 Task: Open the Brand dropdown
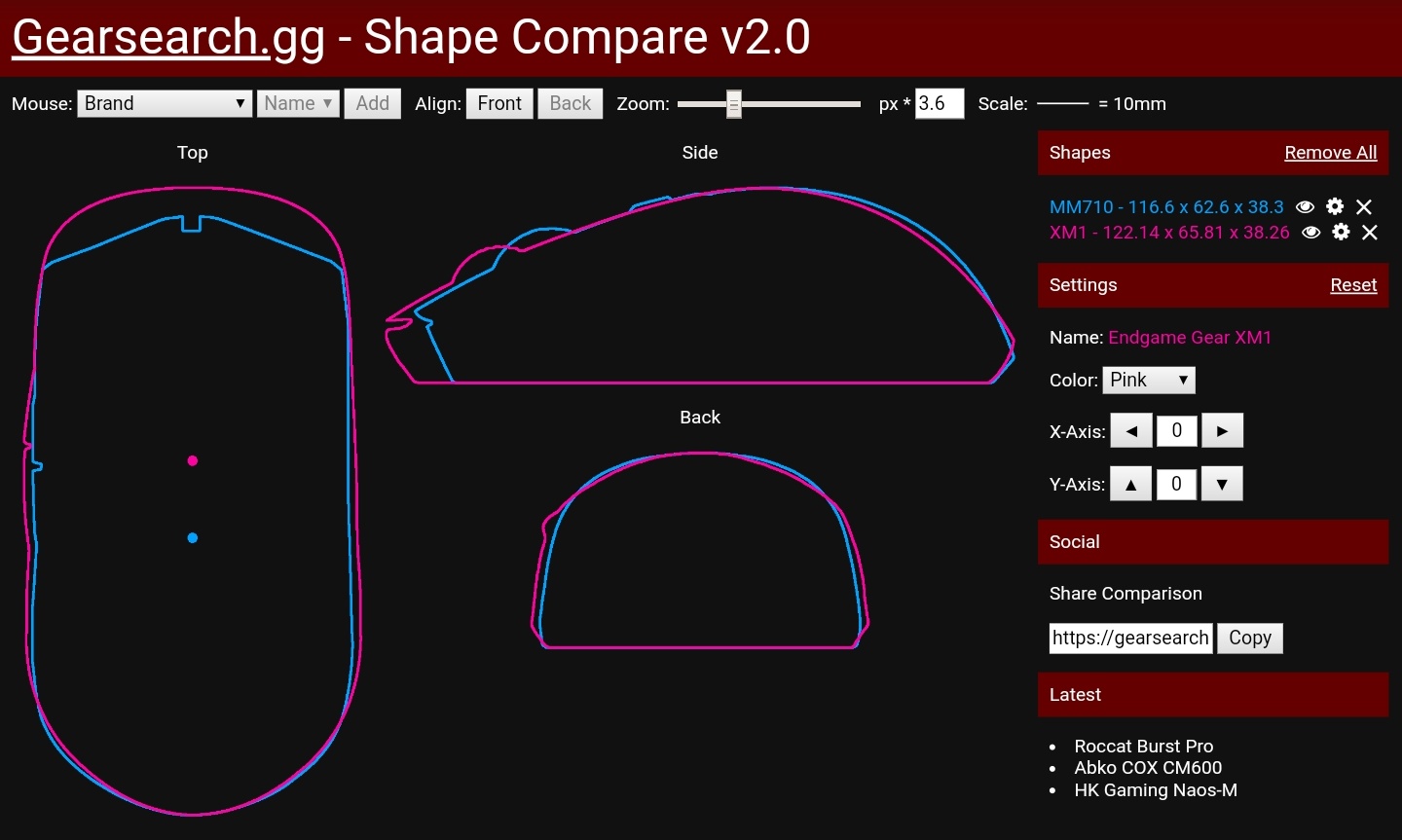[x=164, y=103]
